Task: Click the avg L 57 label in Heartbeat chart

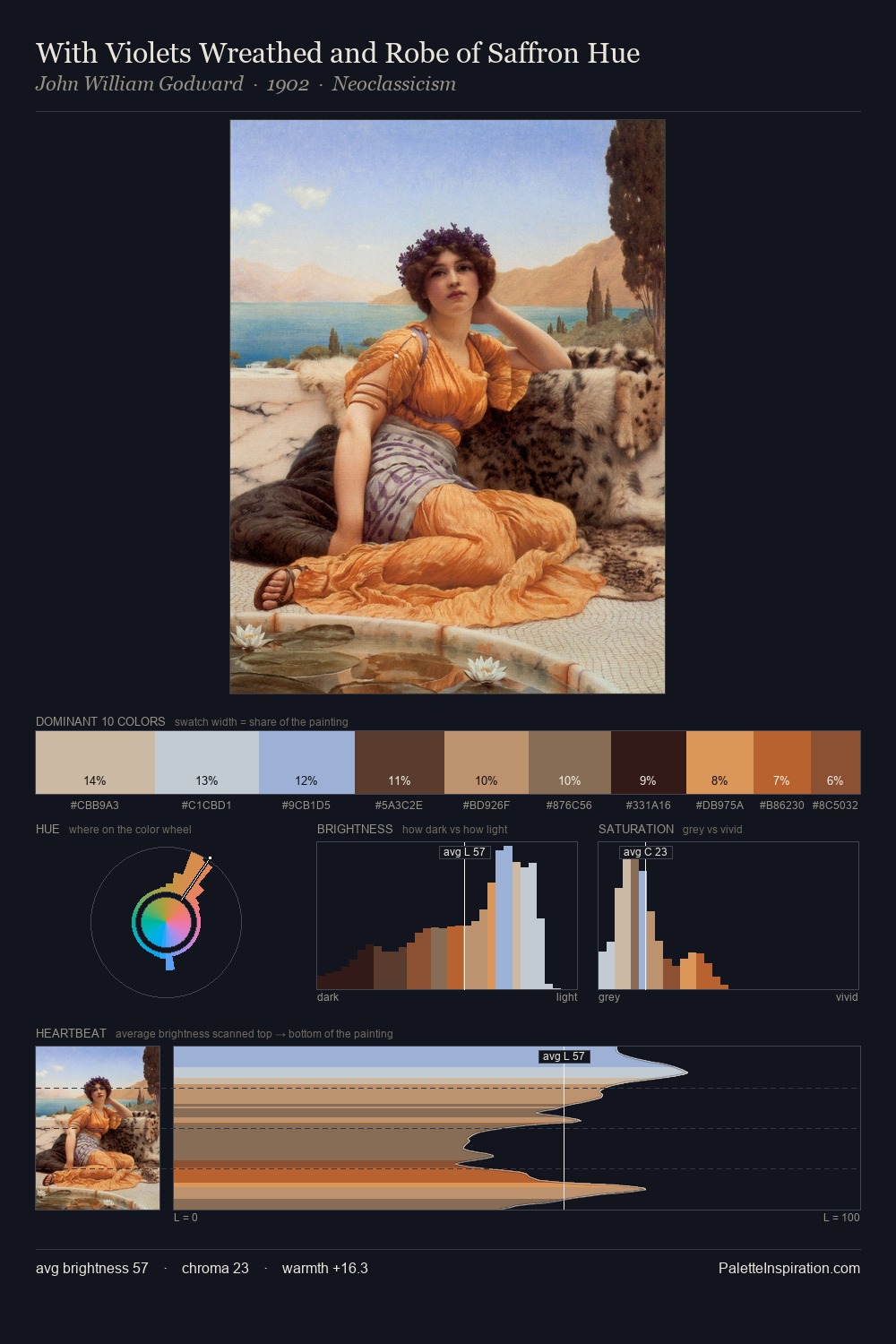Action: point(564,1056)
